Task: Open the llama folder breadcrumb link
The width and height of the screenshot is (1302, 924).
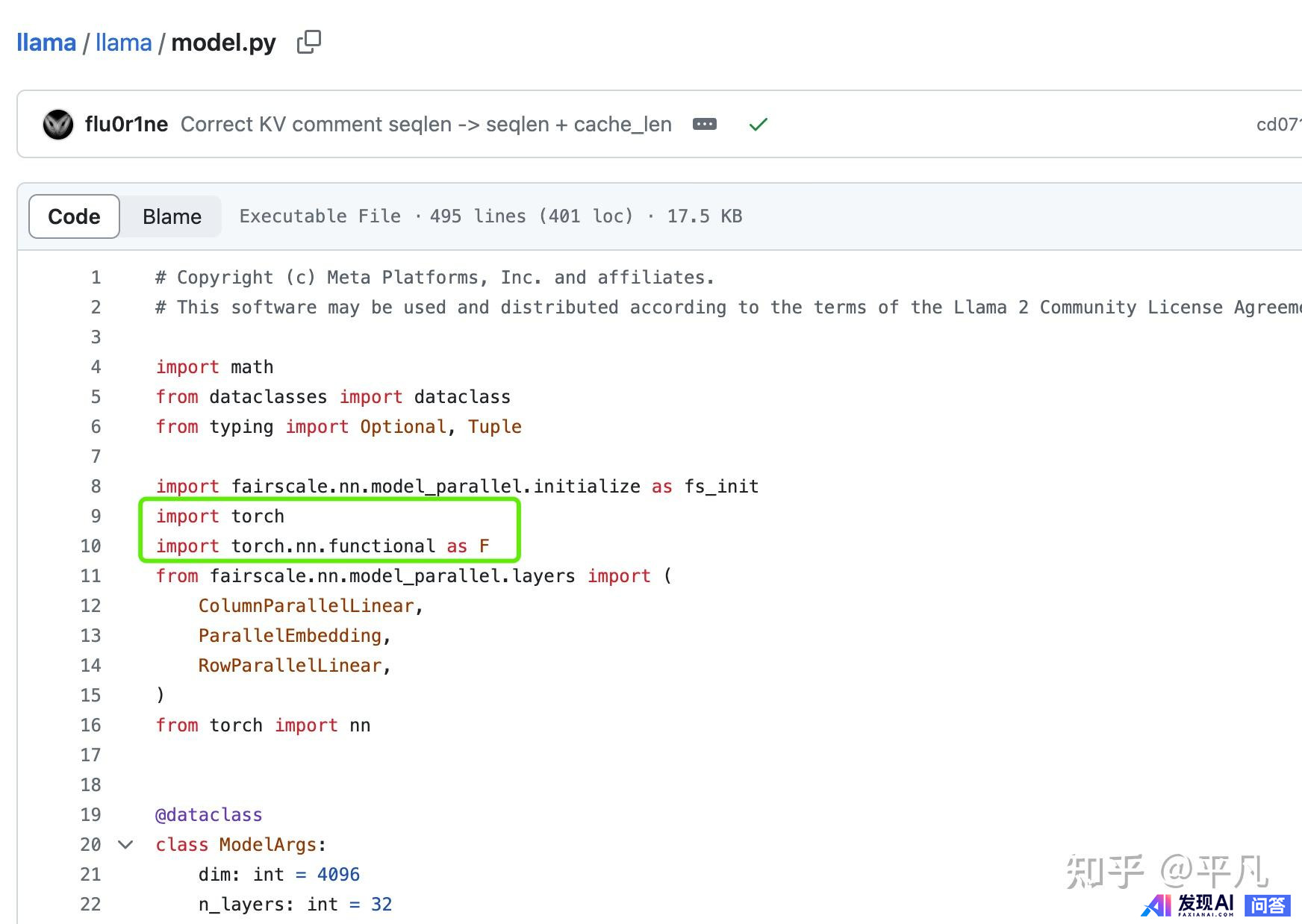Action: point(124,43)
